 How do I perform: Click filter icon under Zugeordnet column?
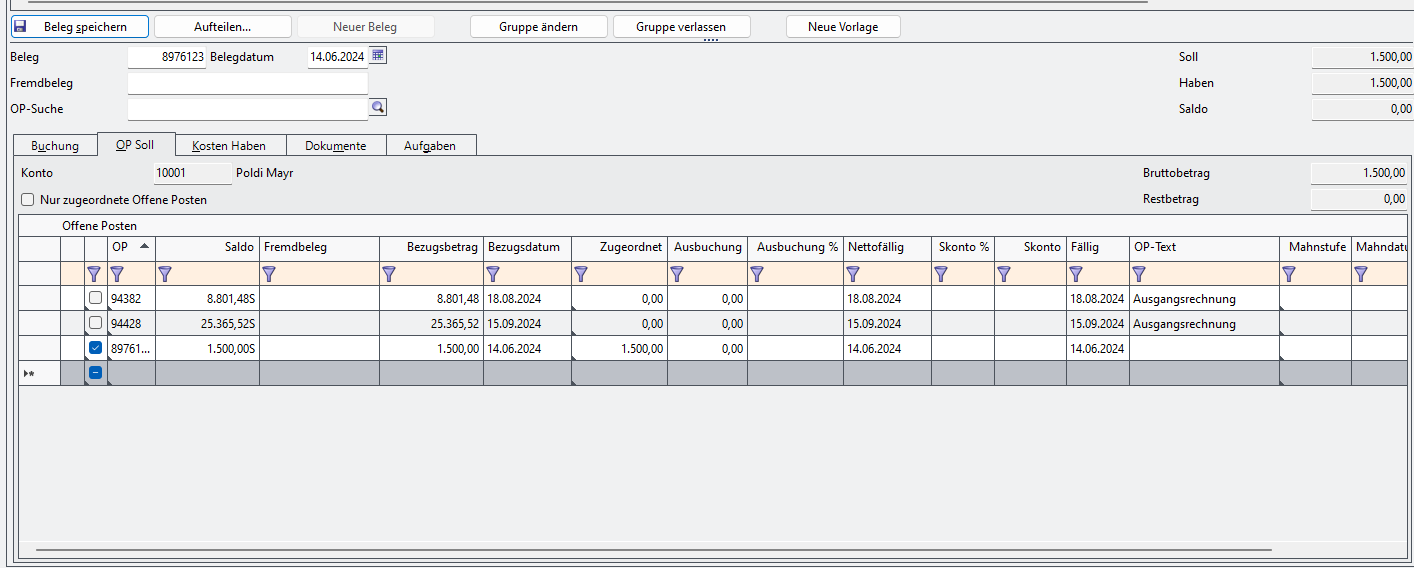pyautogui.click(x=581, y=273)
